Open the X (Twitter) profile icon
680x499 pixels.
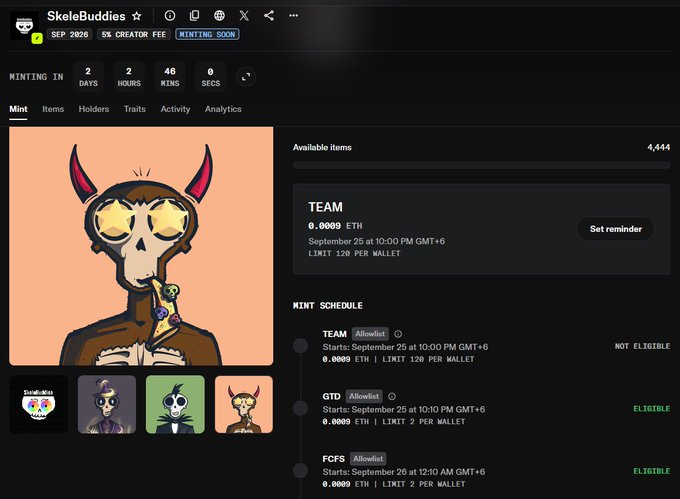click(x=244, y=16)
